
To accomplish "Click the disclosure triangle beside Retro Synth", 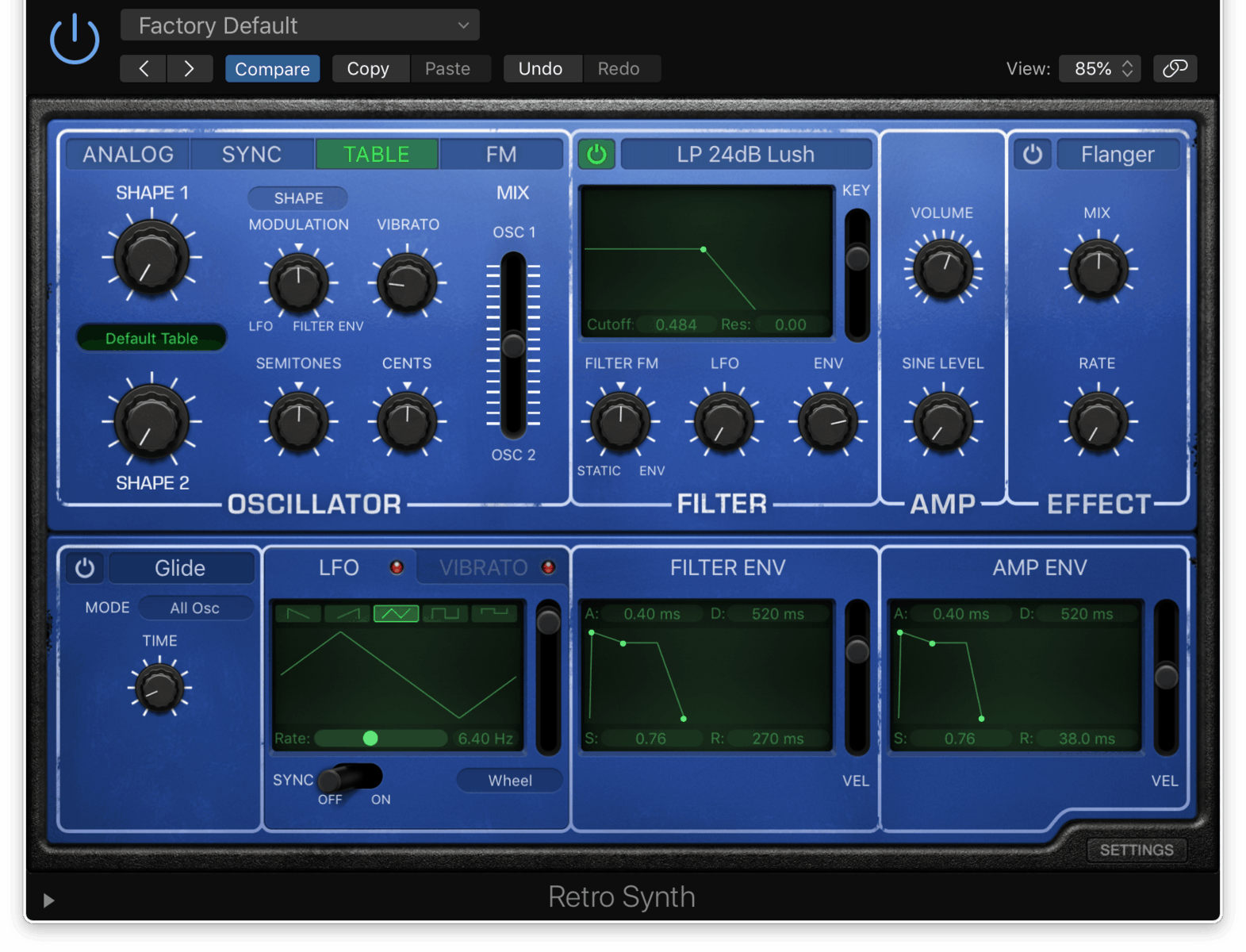I will coord(48,900).
